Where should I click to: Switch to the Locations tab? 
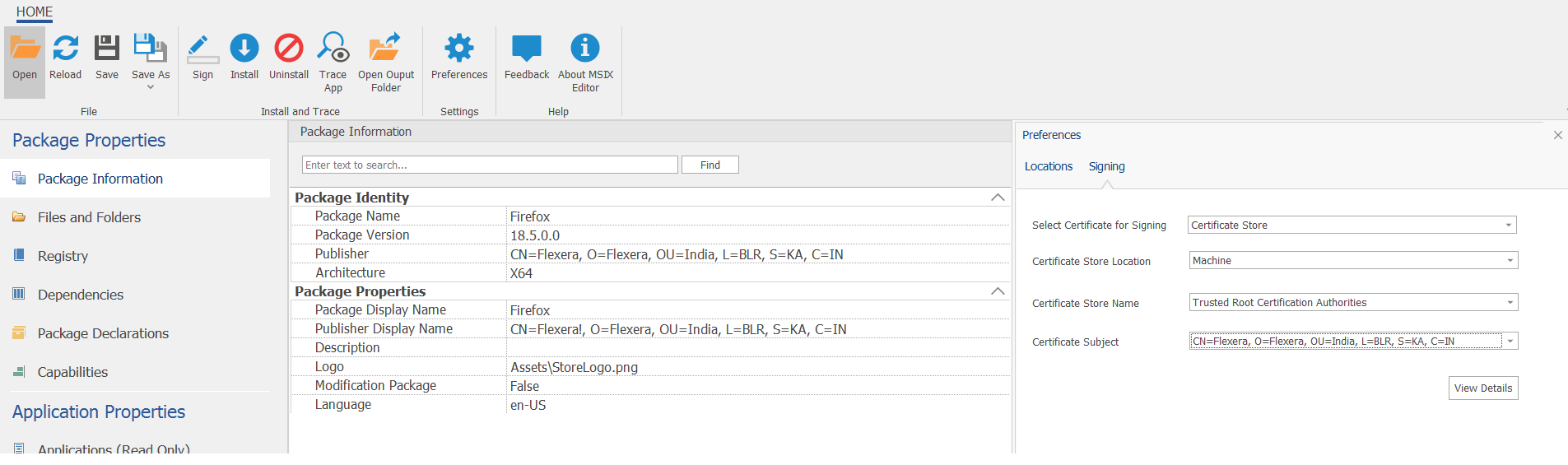[1049, 166]
